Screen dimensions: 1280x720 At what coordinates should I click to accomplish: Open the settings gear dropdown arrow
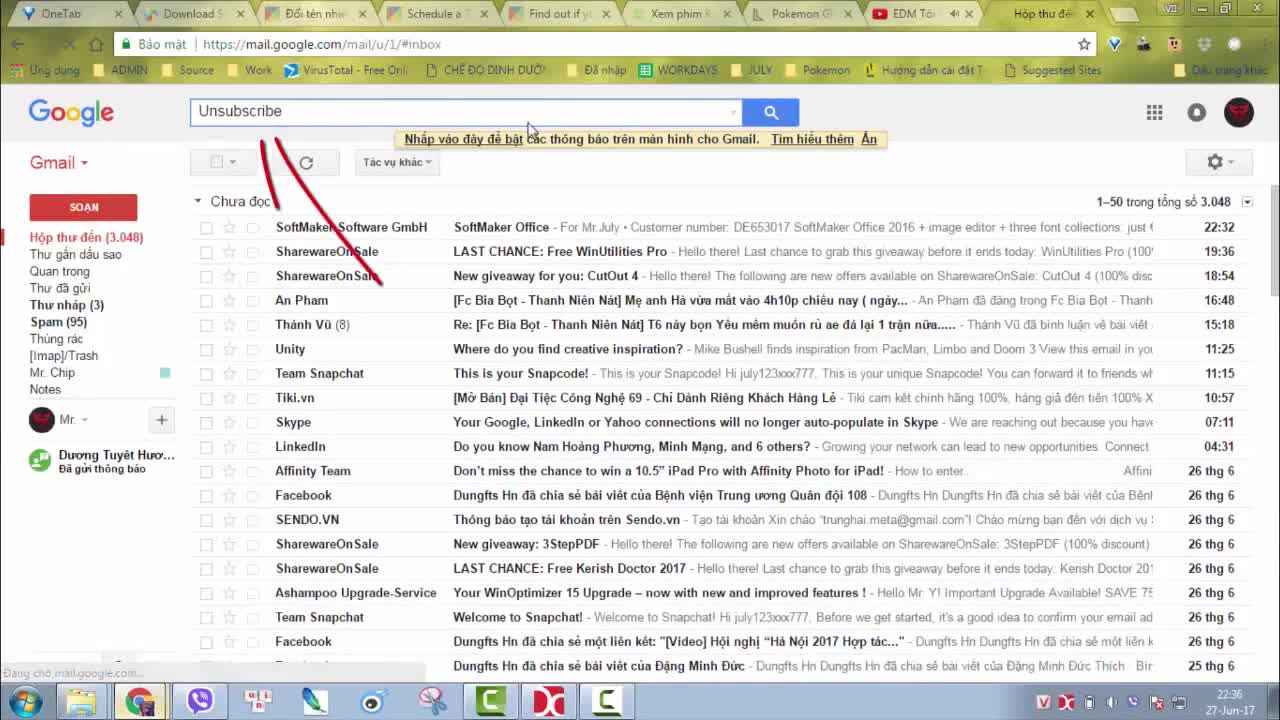(x=1231, y=162)
